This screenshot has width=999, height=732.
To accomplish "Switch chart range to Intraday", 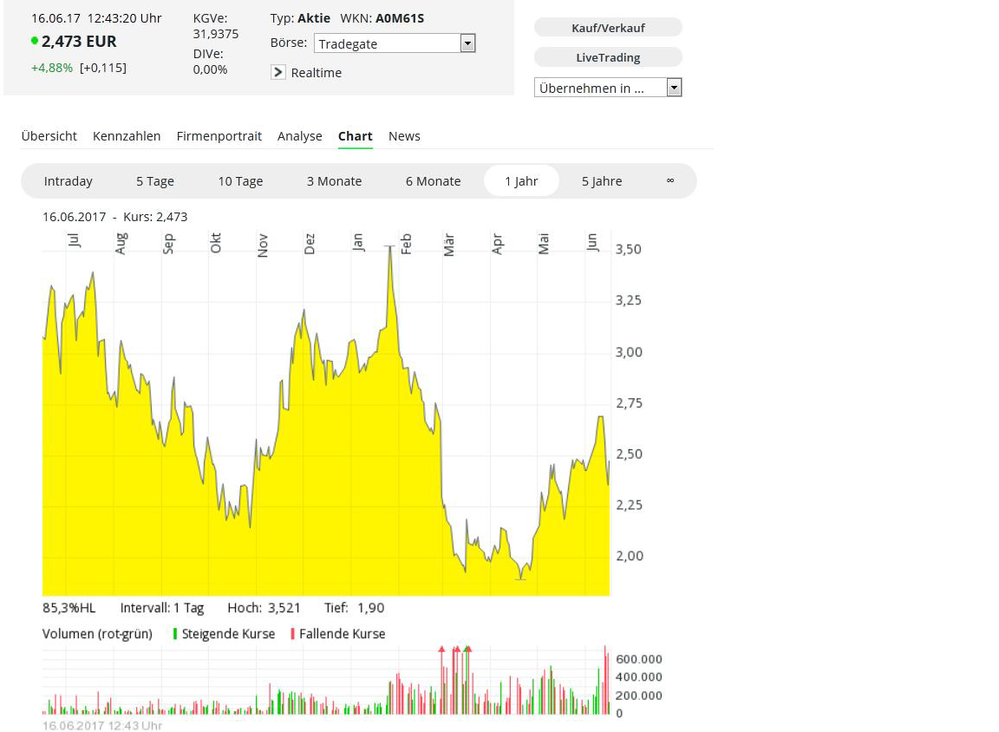I will pyautogui.click(x=69, y=181).
